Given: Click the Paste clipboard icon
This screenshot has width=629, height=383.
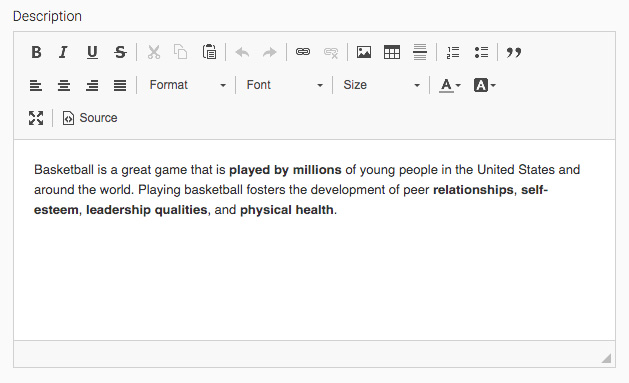Looking at the screenshot, I should coord(209,52).
